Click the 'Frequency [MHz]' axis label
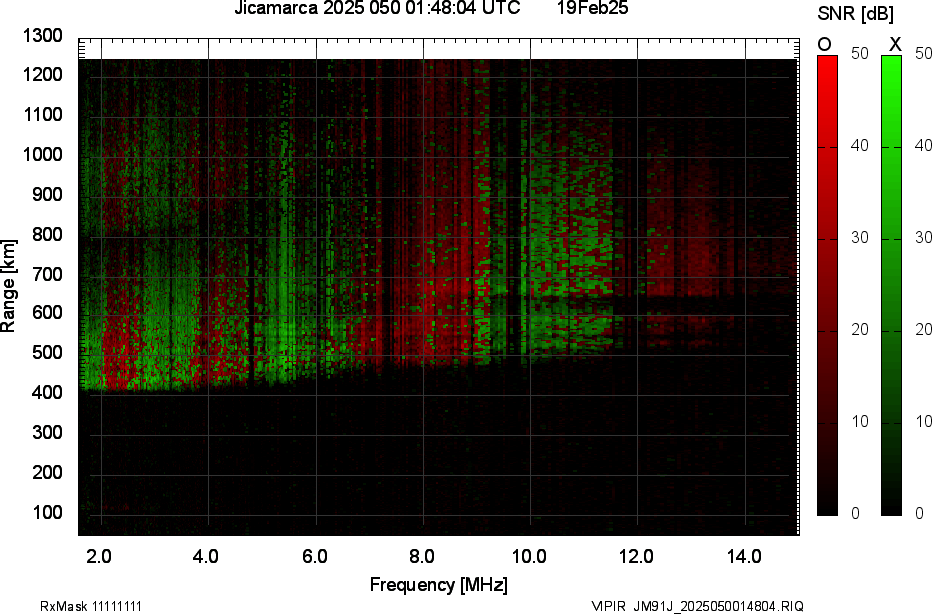 [x=439, y=584]
